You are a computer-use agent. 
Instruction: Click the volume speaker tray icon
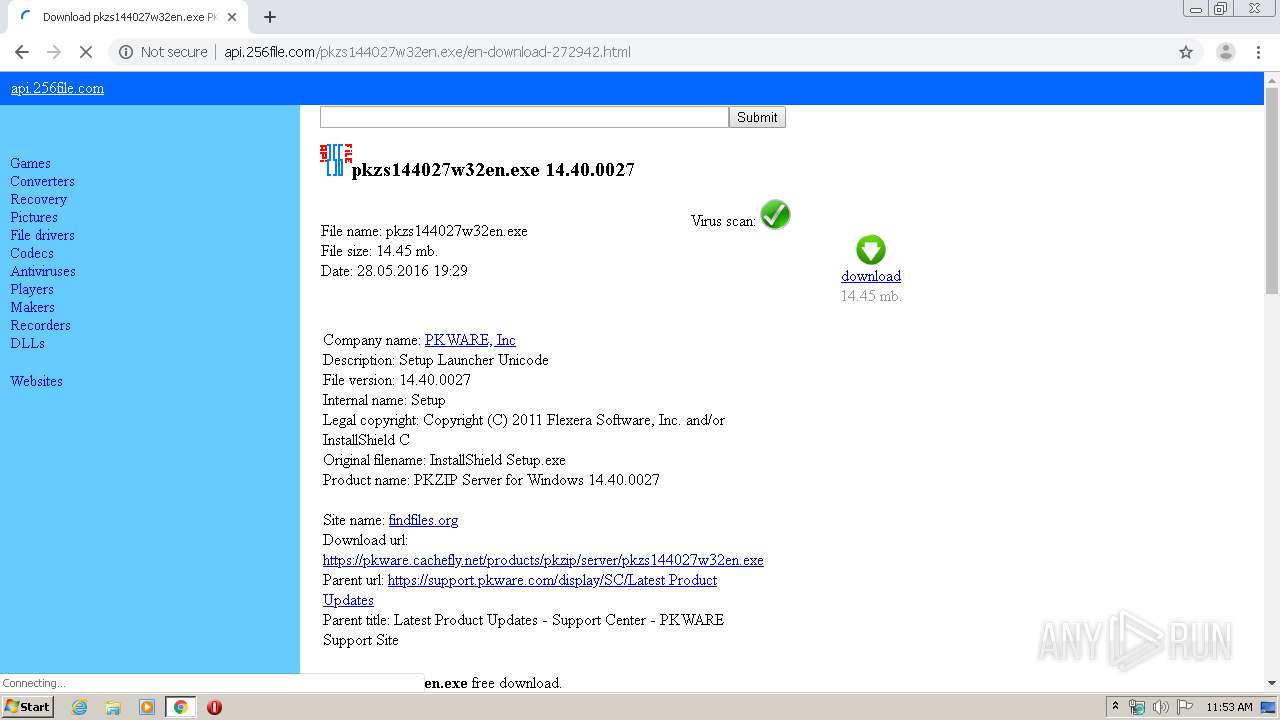point(1161,707)
